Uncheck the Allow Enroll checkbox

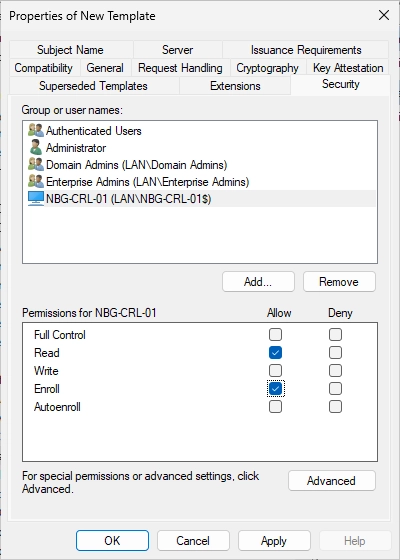(x=275, y=389)
